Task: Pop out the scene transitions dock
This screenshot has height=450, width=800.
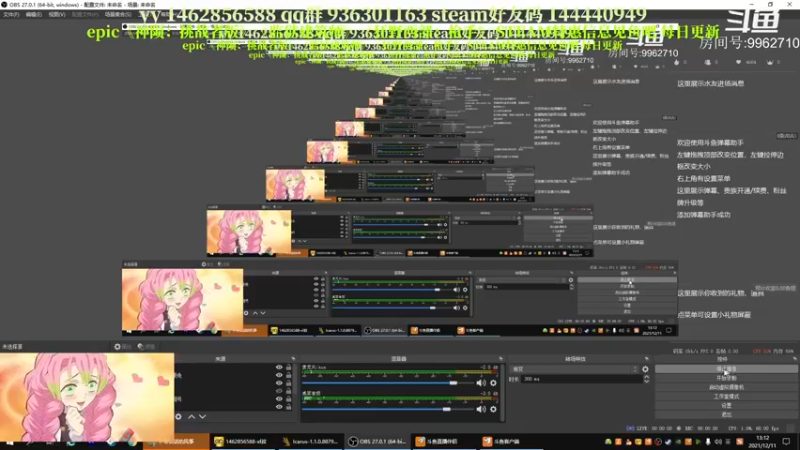Action: click(x=646, y=359)
